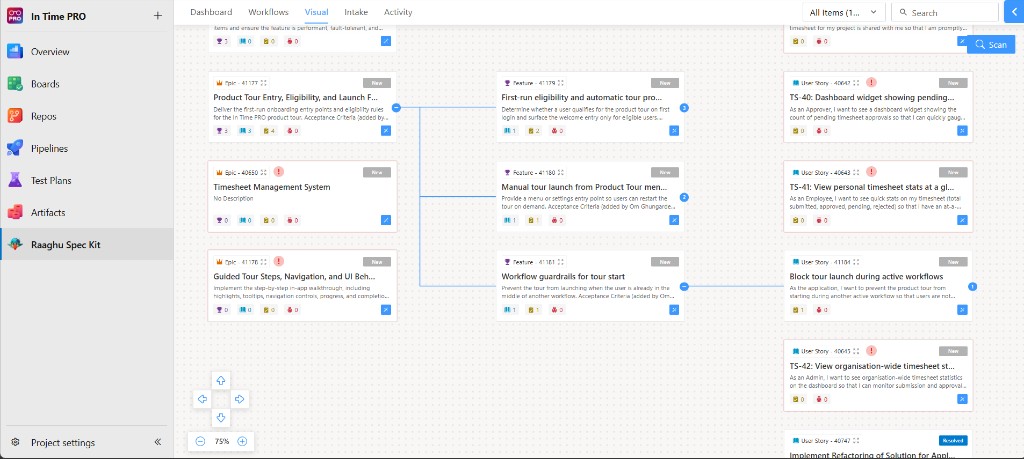Edit the Timesheet Management System card

[x=386, y=220]
